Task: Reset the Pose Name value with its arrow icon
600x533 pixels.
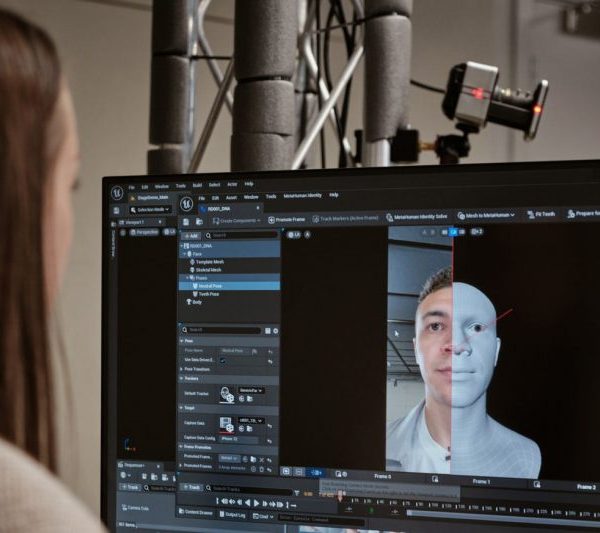Action: point(270,352)
